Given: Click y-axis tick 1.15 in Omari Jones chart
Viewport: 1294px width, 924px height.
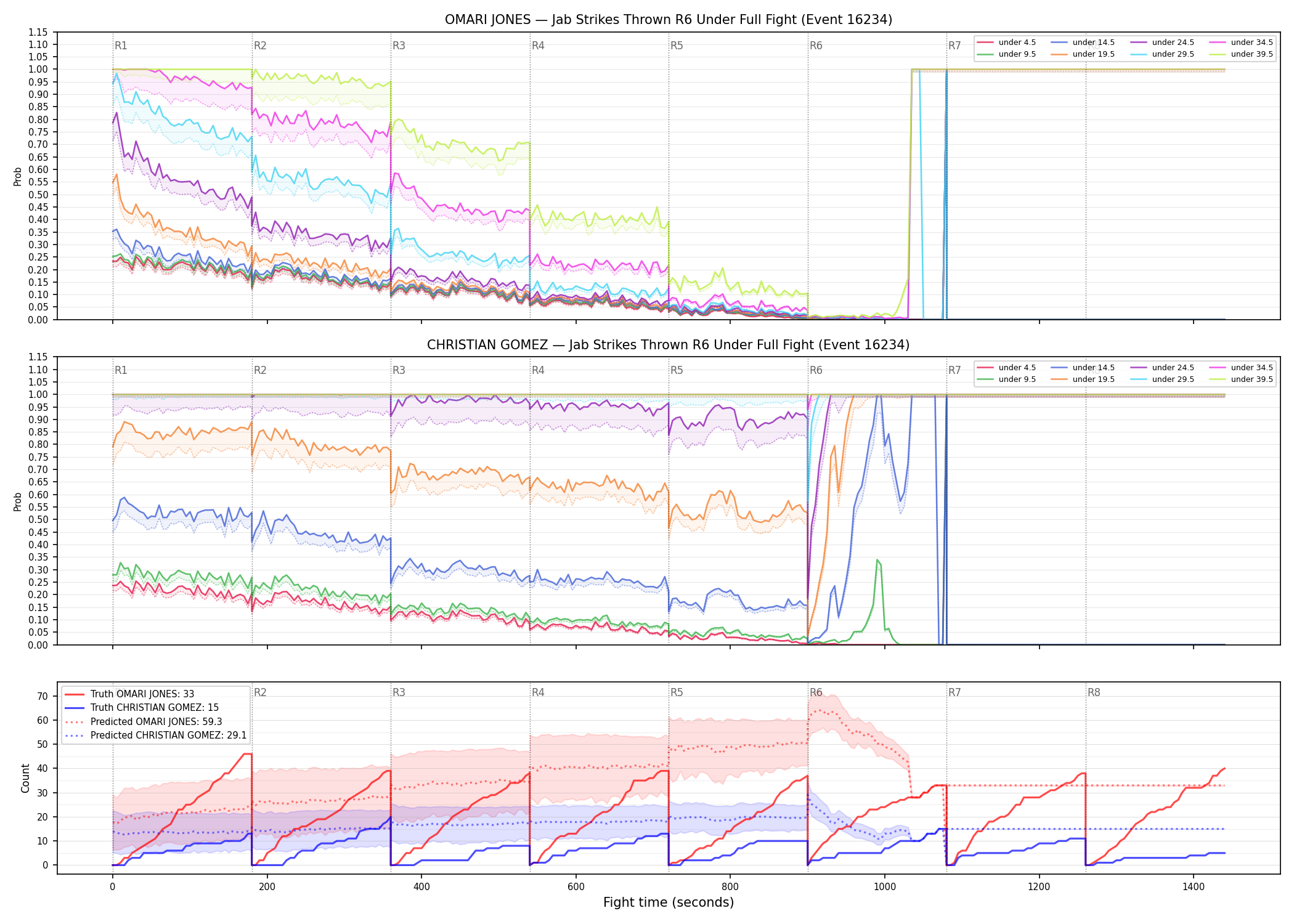Looking at the screenshot, I should coord(38,32).
